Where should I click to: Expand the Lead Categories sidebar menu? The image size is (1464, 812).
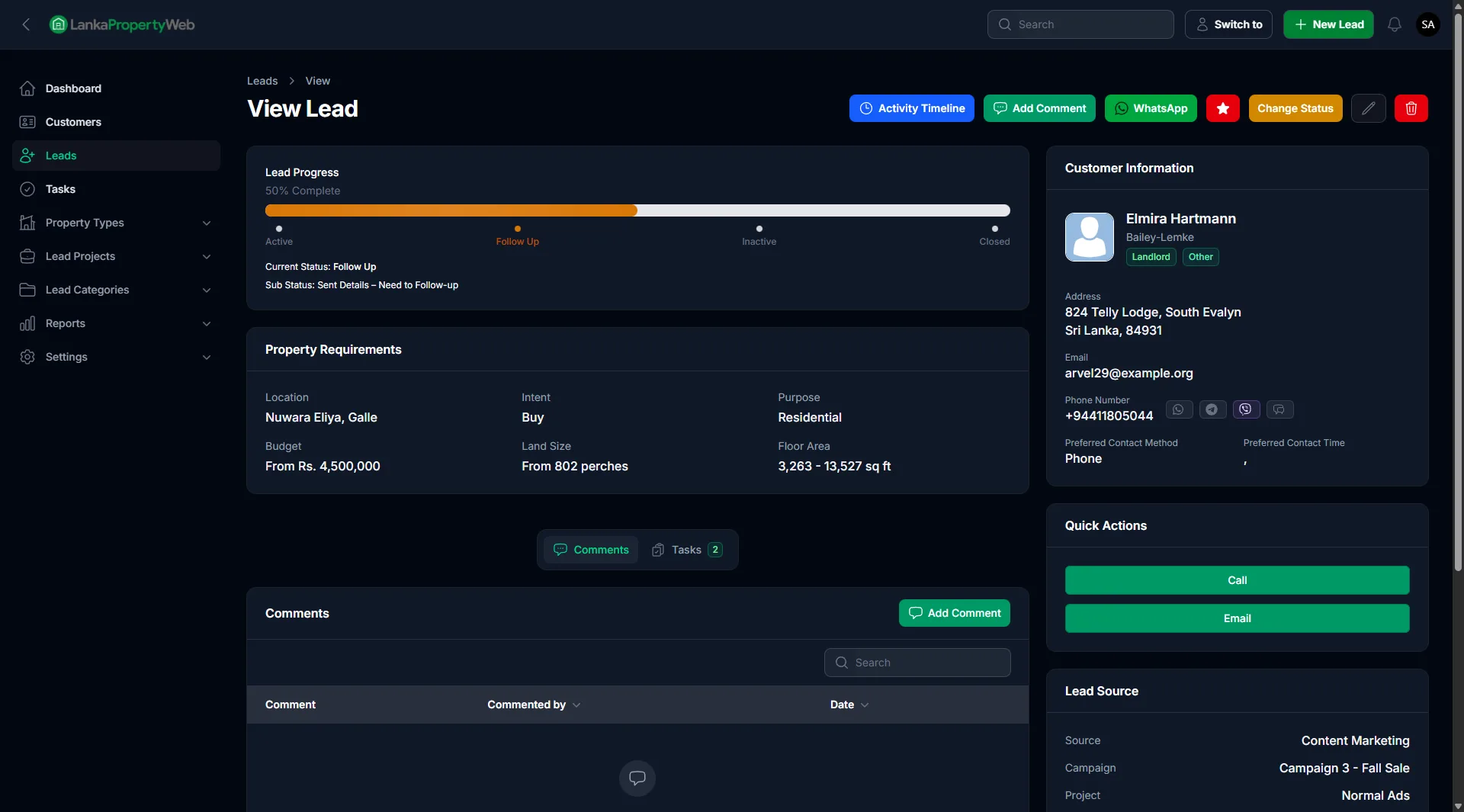click(x=116, y=290)
